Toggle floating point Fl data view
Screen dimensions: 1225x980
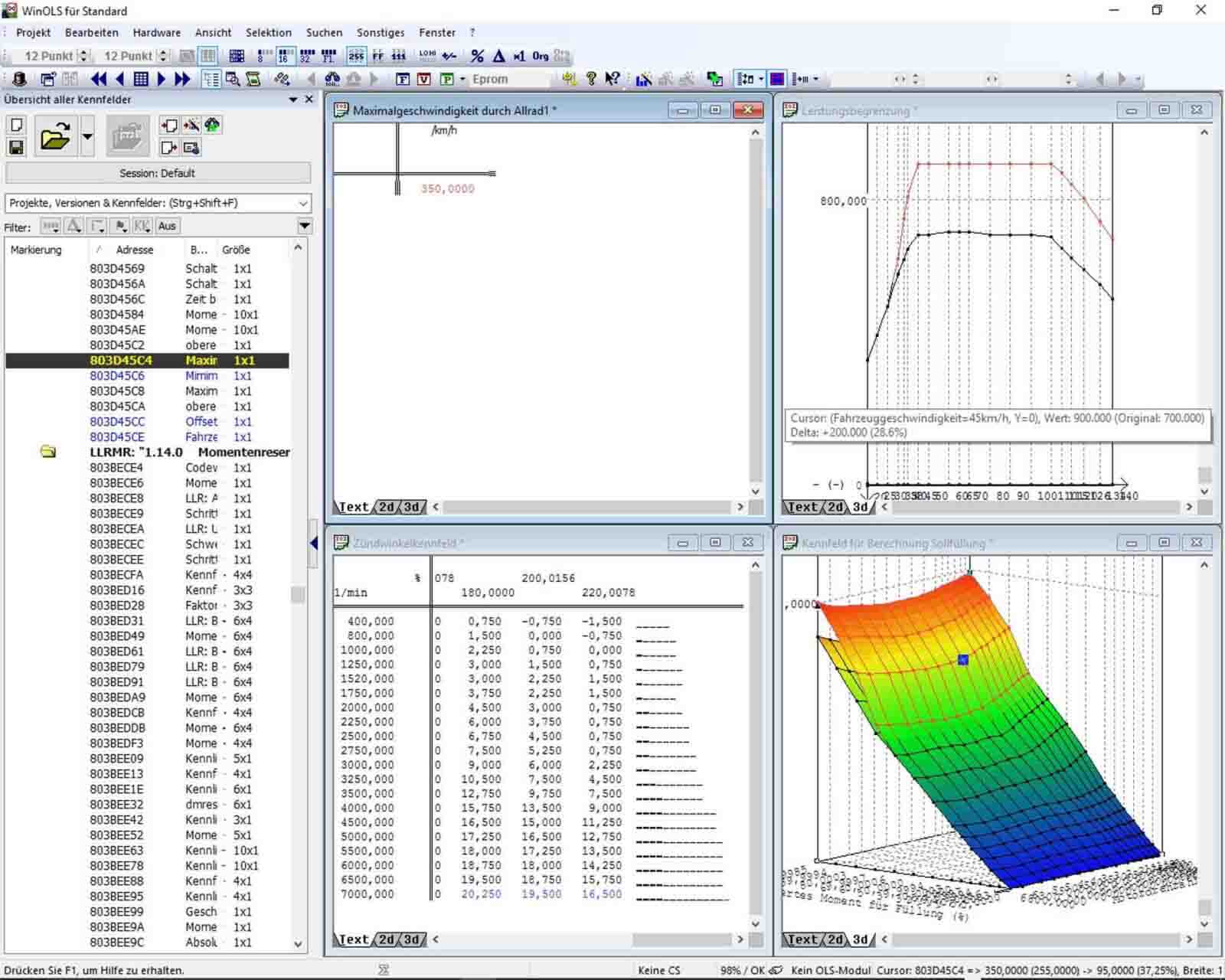click(328, 56)
